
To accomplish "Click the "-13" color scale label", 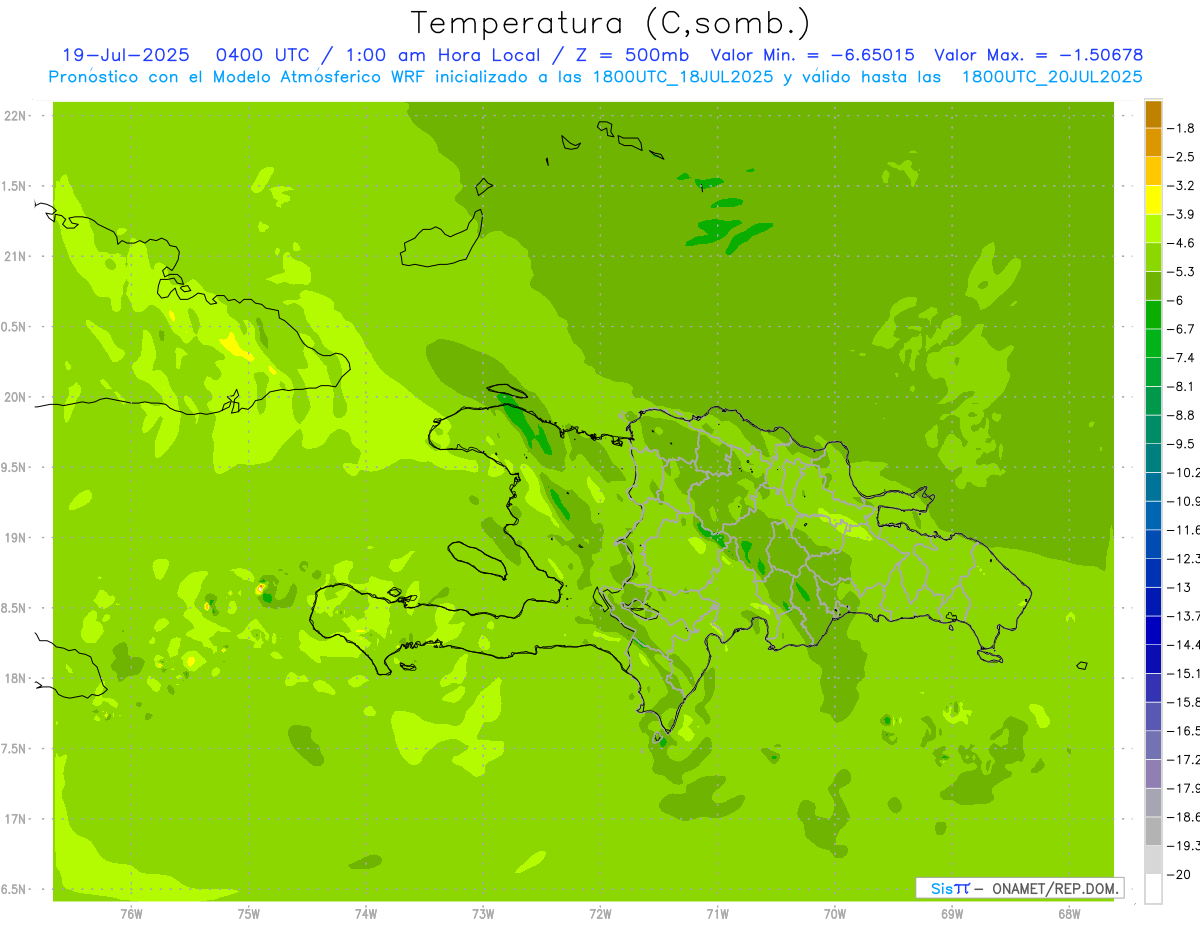I will (1179, 587).
